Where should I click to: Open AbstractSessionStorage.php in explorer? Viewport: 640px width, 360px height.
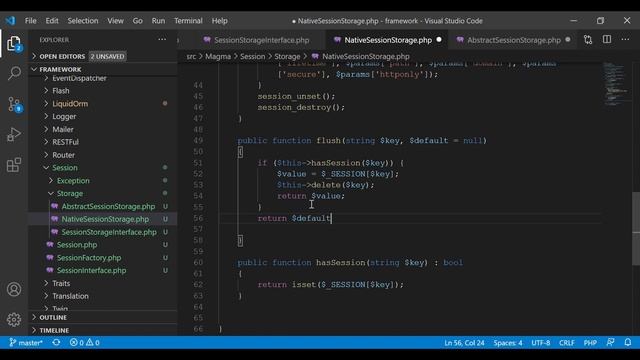pyautogui.click(x=108, y=207)
